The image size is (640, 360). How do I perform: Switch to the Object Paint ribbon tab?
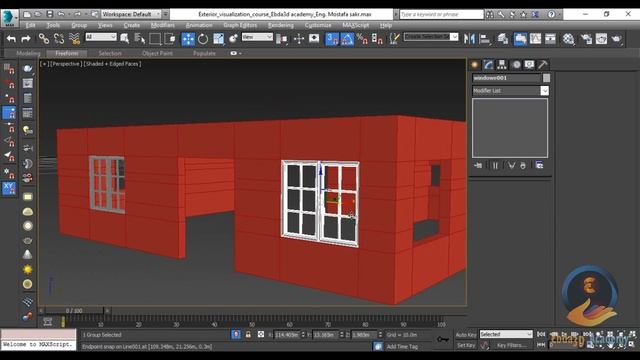[158, 53]
